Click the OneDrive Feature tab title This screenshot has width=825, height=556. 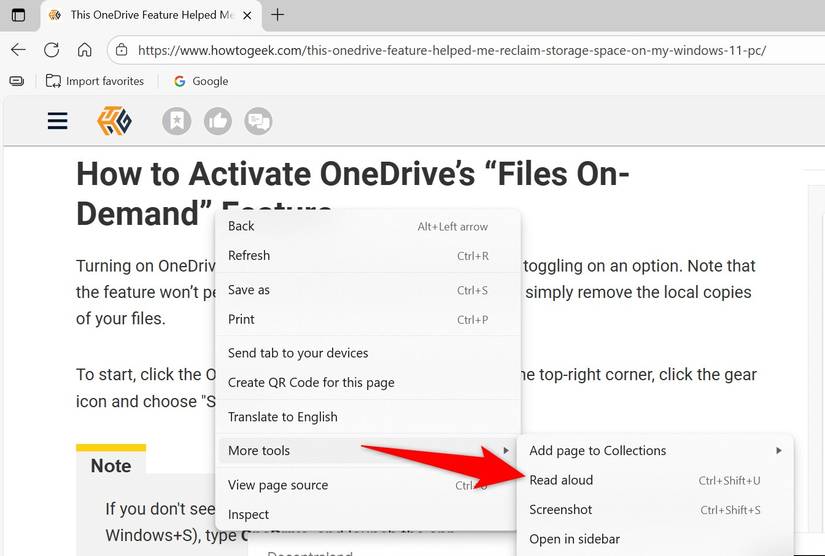pyautogui.click(x=152, y=15)
